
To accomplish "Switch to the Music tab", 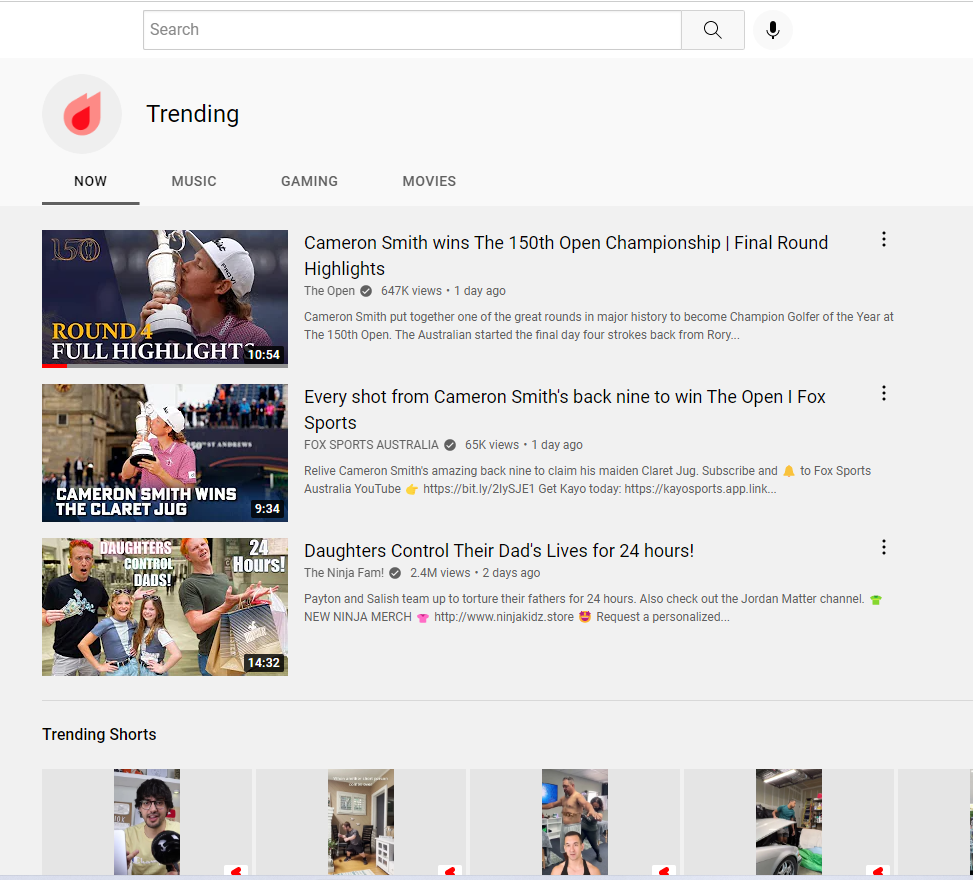I will tap(194, 181).
